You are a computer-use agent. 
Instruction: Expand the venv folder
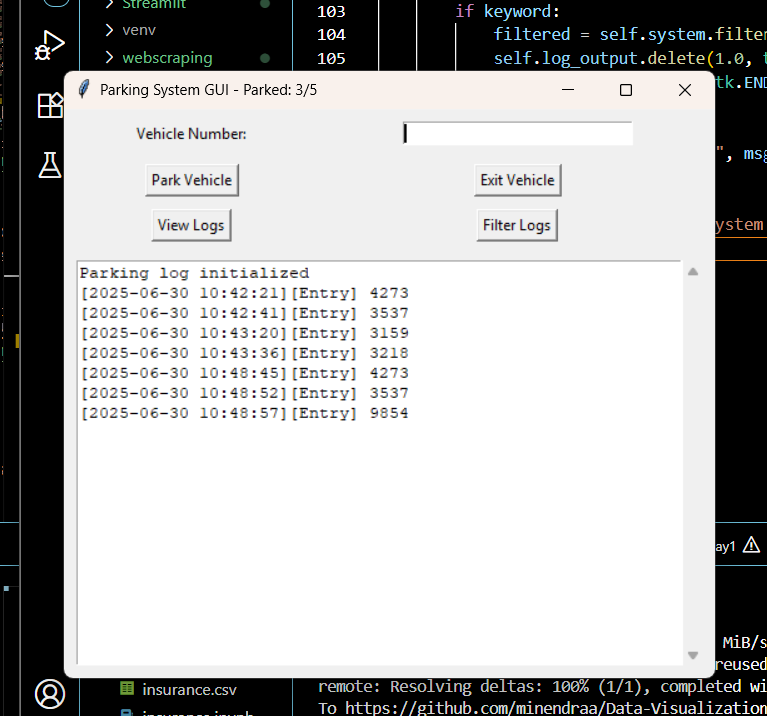(x=109, y=30)
